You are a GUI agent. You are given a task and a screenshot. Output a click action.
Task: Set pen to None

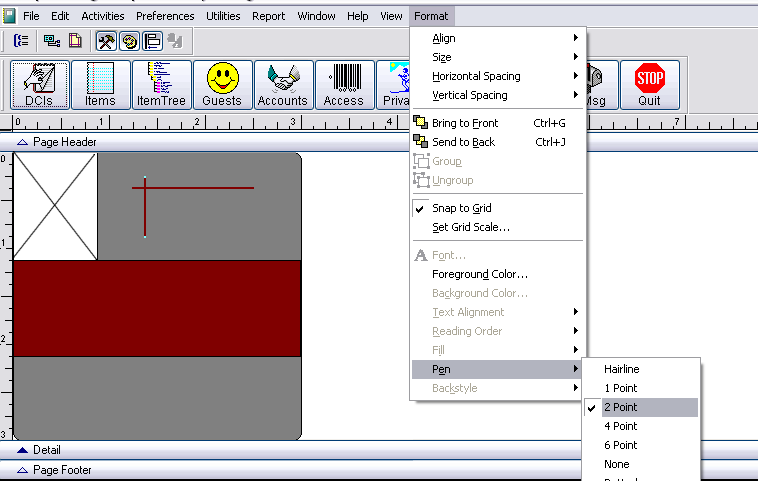pyautogui.click(x=641, y=464)
